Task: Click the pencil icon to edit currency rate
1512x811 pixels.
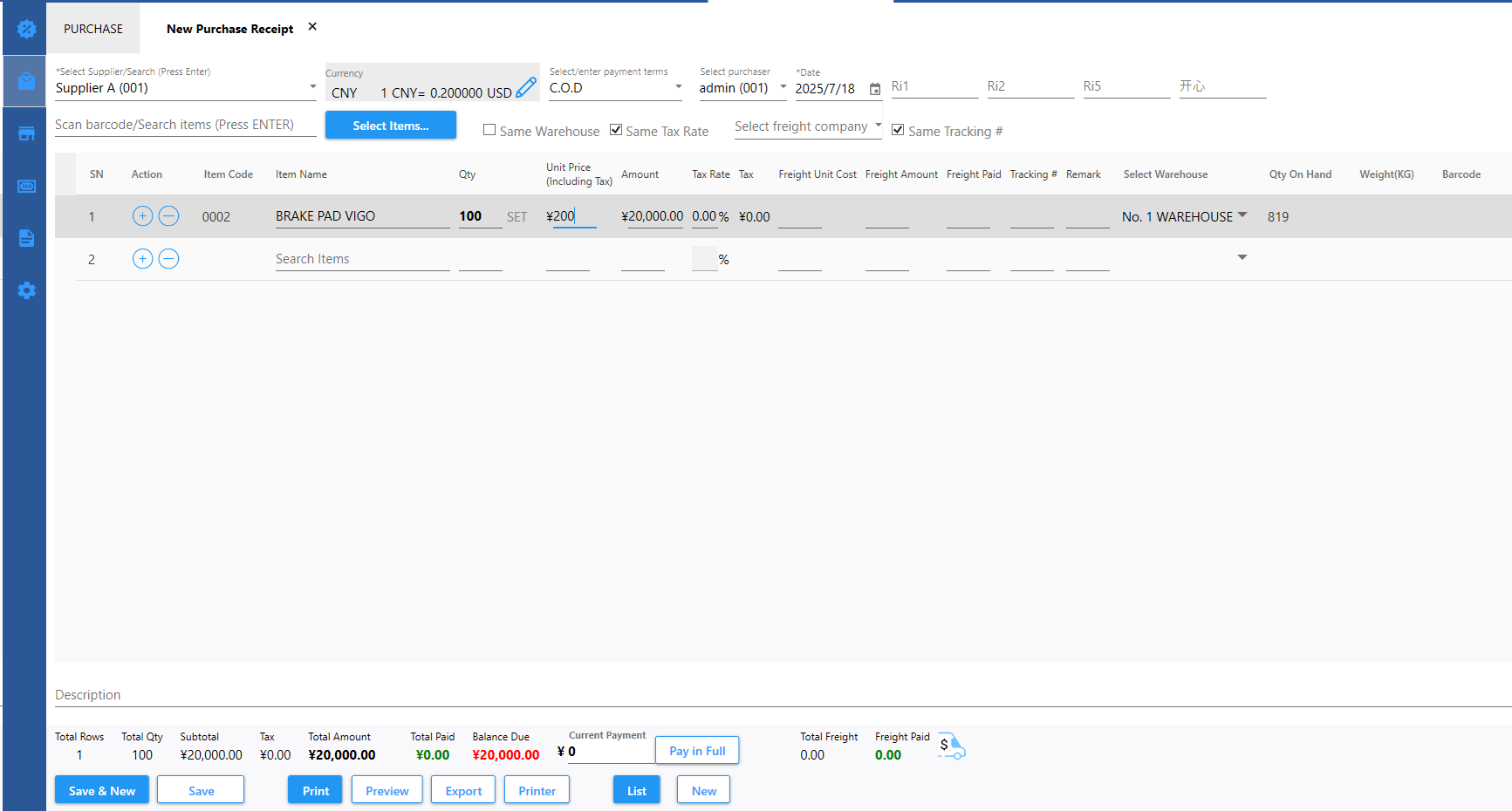Action: click(x=526, y=88)
